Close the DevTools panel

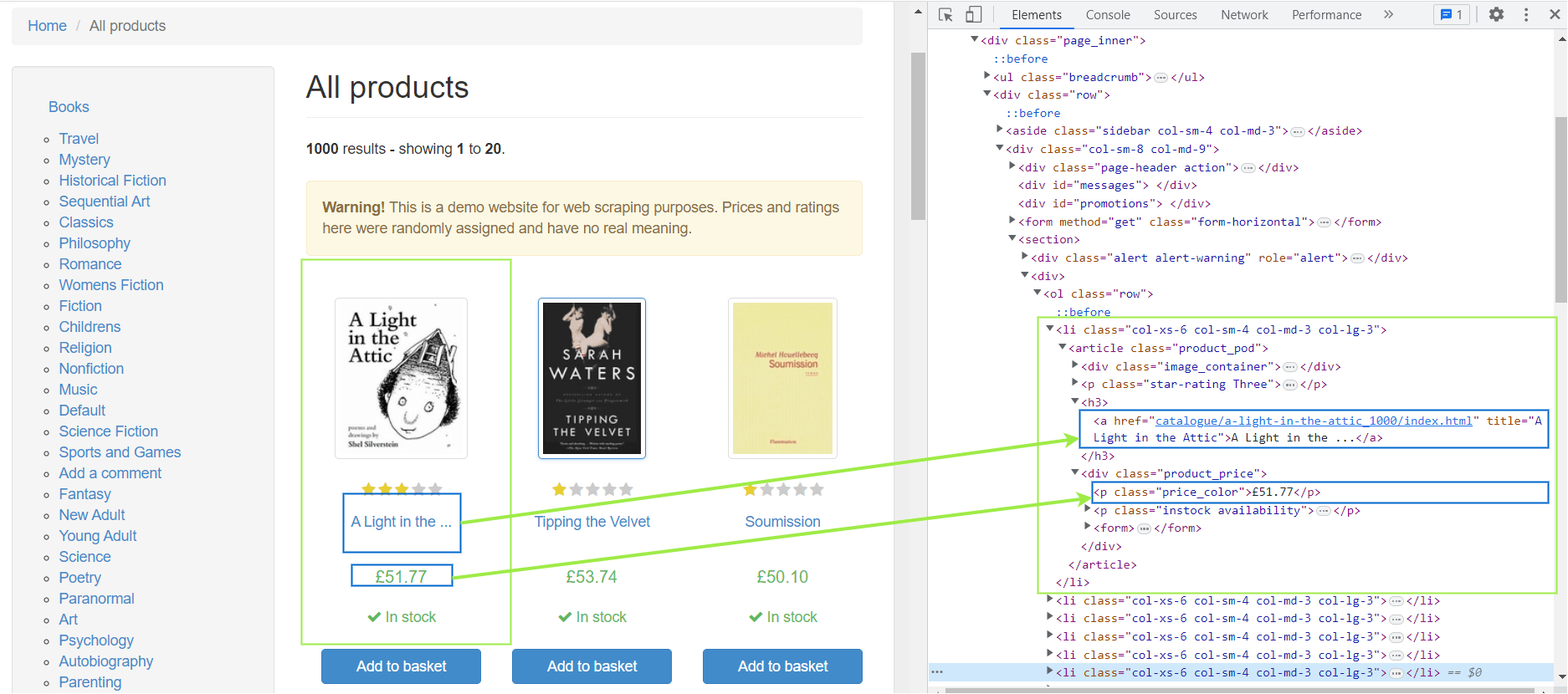pyautogui.click(x=1555, y=14)
